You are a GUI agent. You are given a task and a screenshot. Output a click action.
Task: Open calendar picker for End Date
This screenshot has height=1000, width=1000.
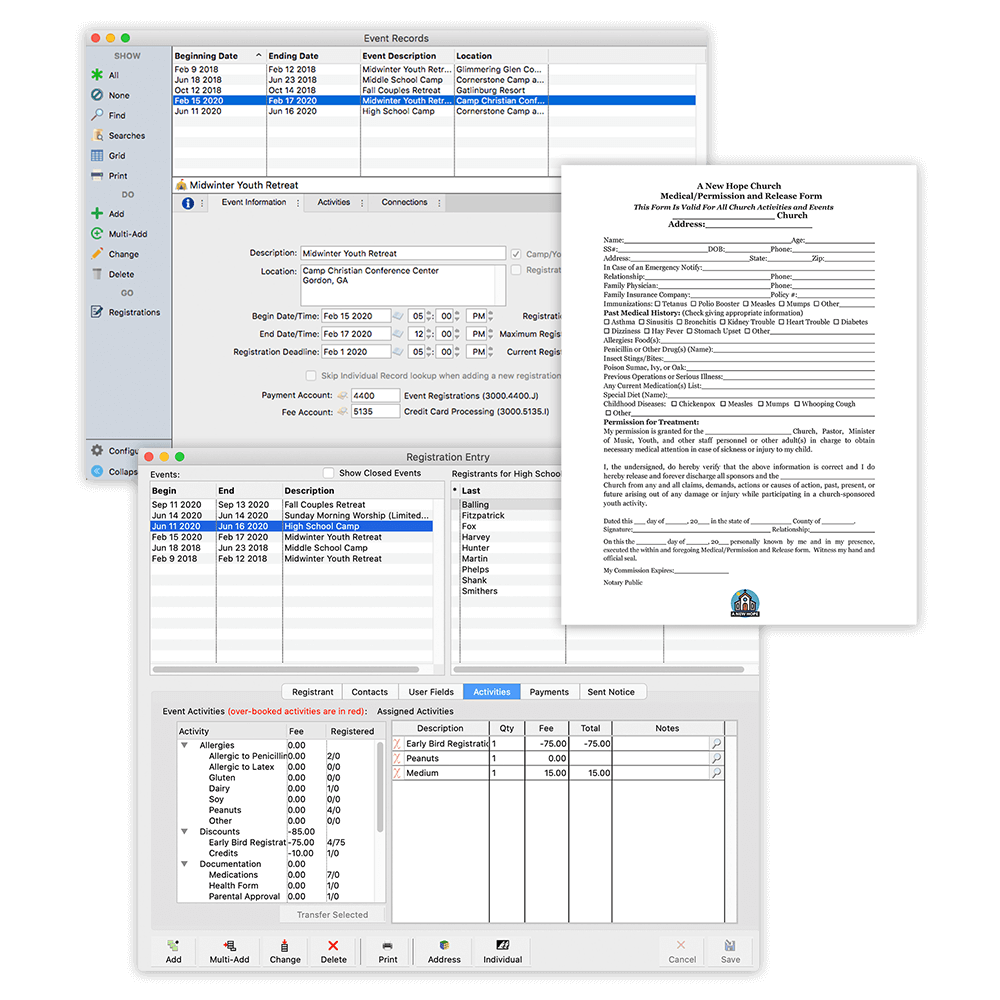[398, 334]
